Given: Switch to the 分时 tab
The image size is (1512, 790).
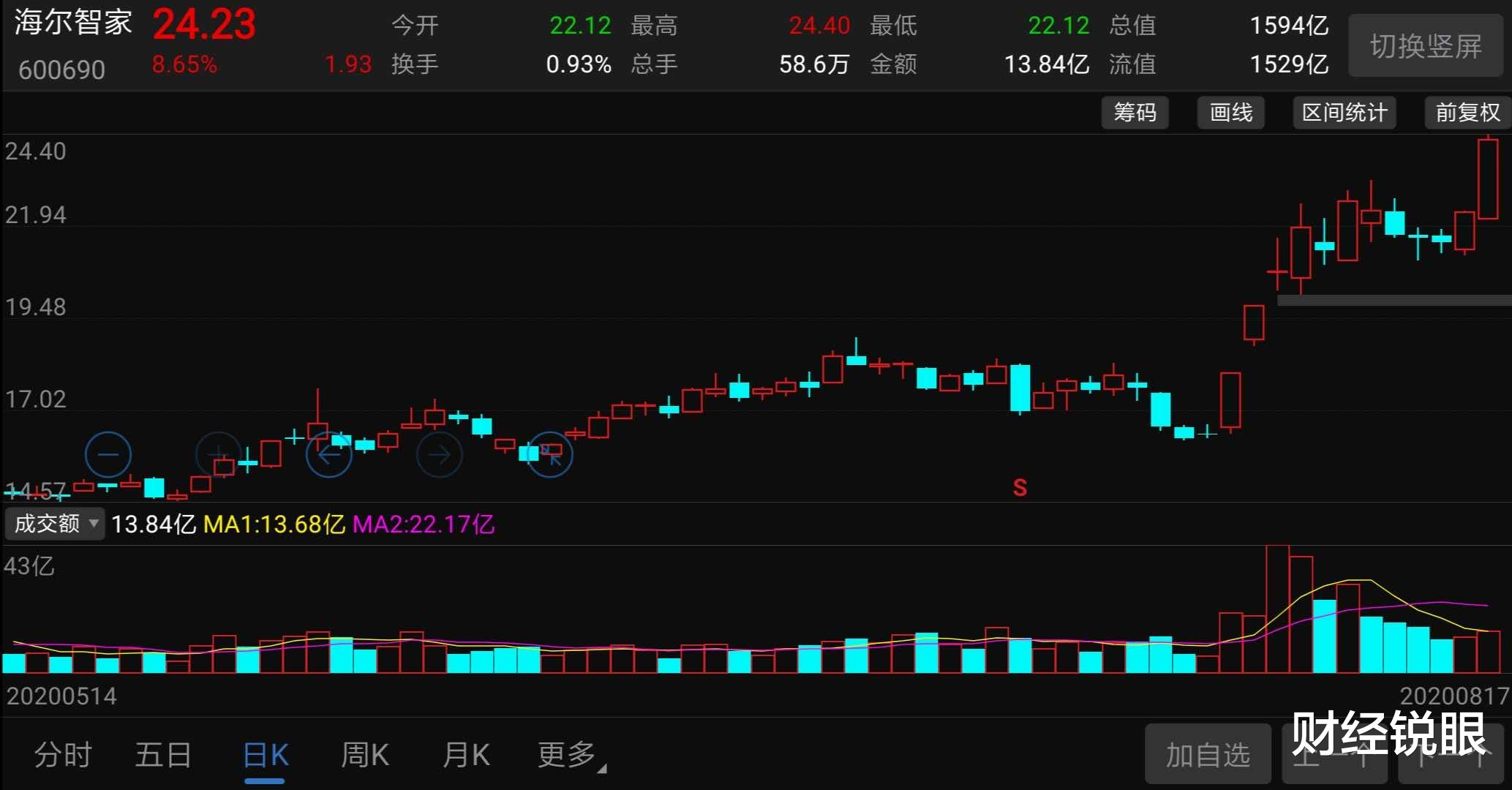Looking at the screenshot, I should 63,754.
